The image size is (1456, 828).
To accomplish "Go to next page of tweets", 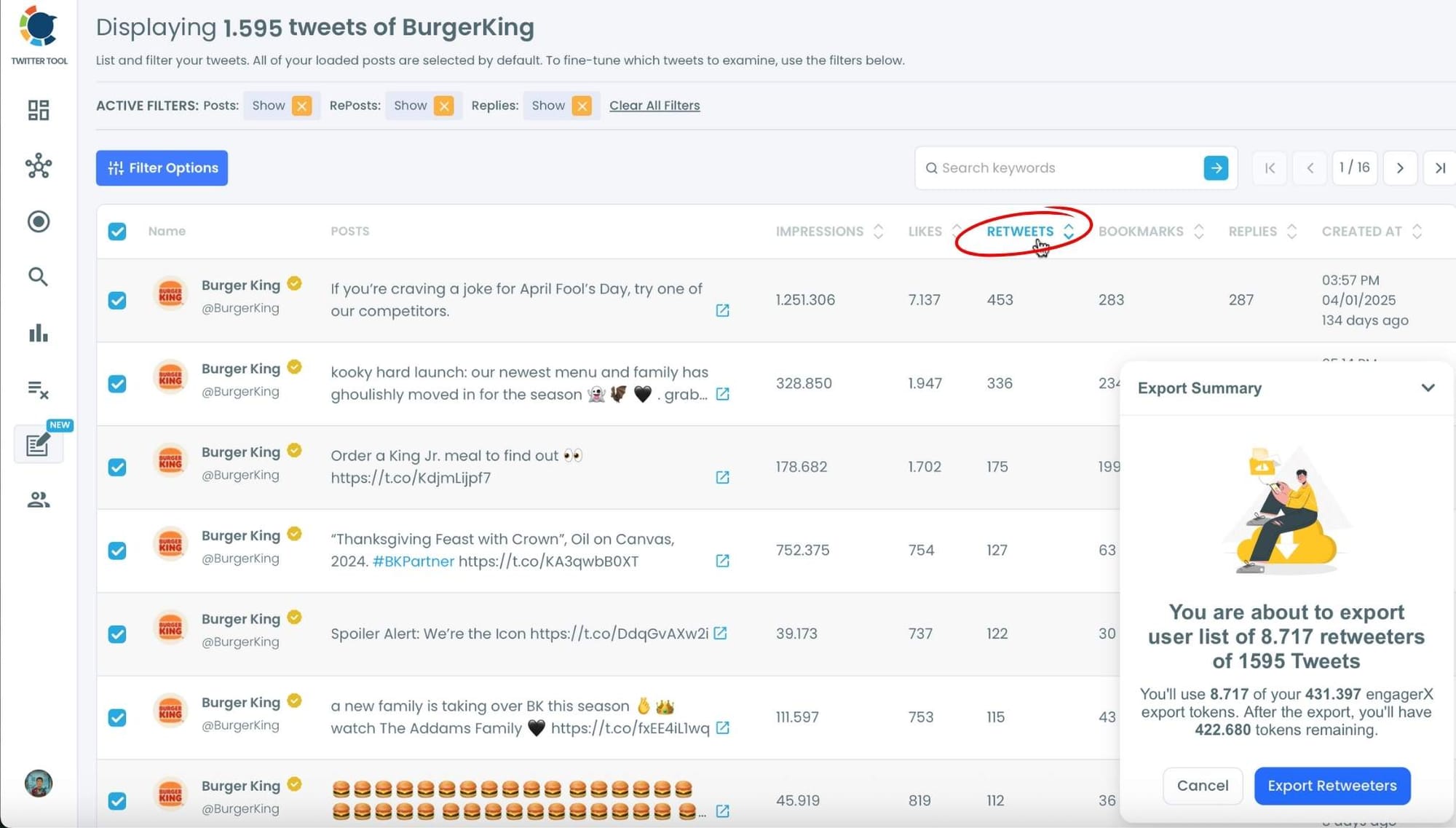I will 1399,168.
